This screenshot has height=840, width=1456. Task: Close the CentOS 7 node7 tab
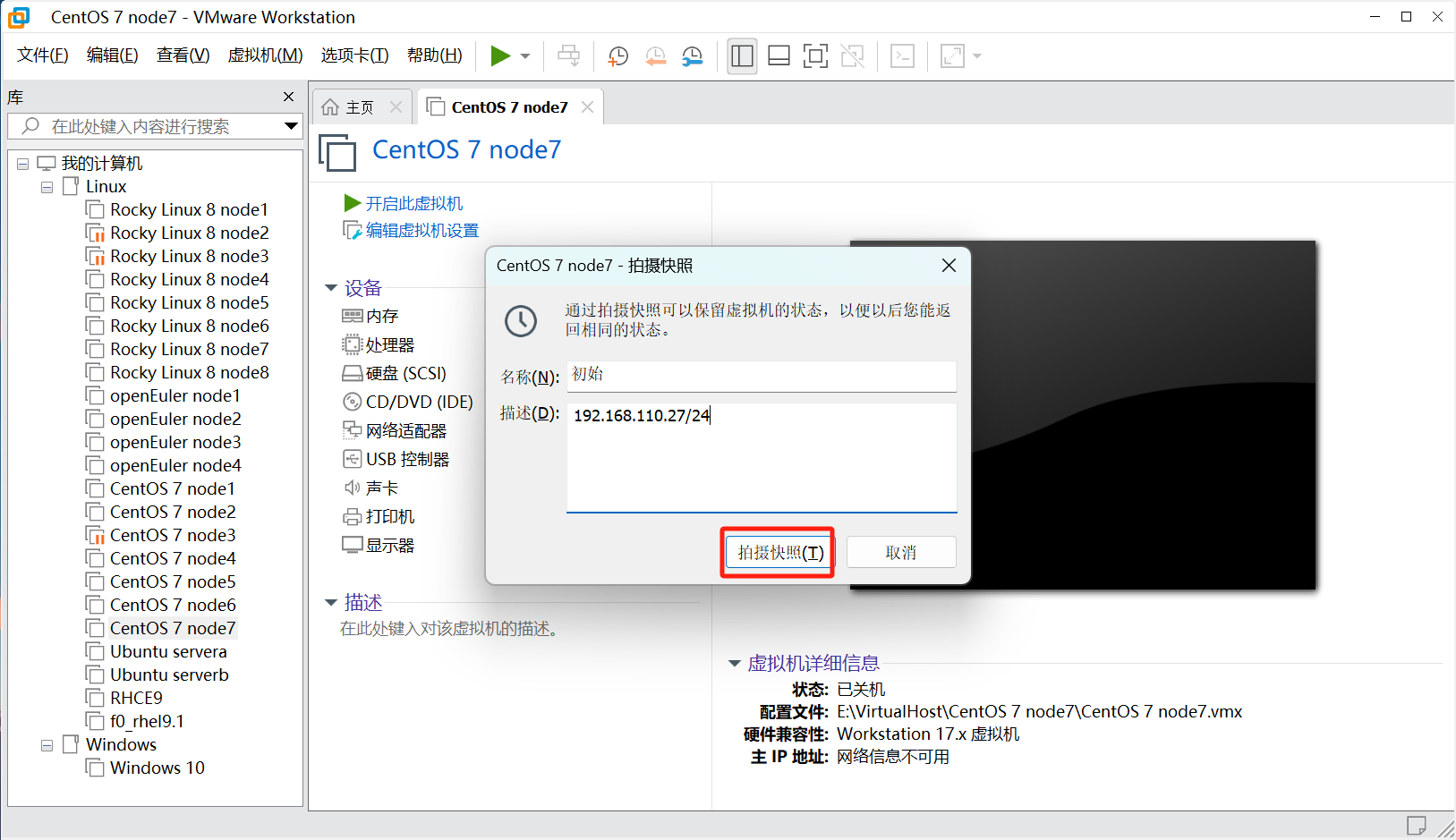(x=587, y=107)
